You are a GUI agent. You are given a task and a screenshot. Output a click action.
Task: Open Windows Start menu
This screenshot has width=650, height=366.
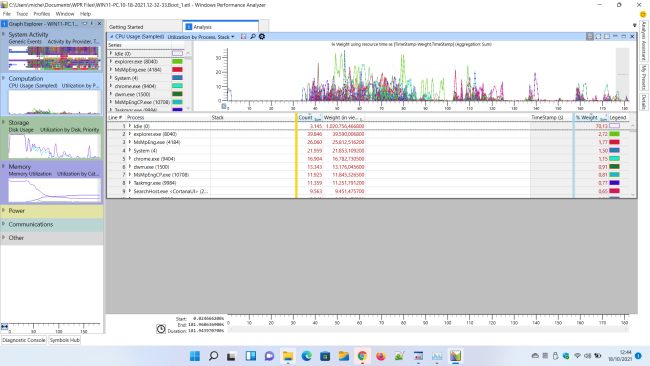click(195, 356)
